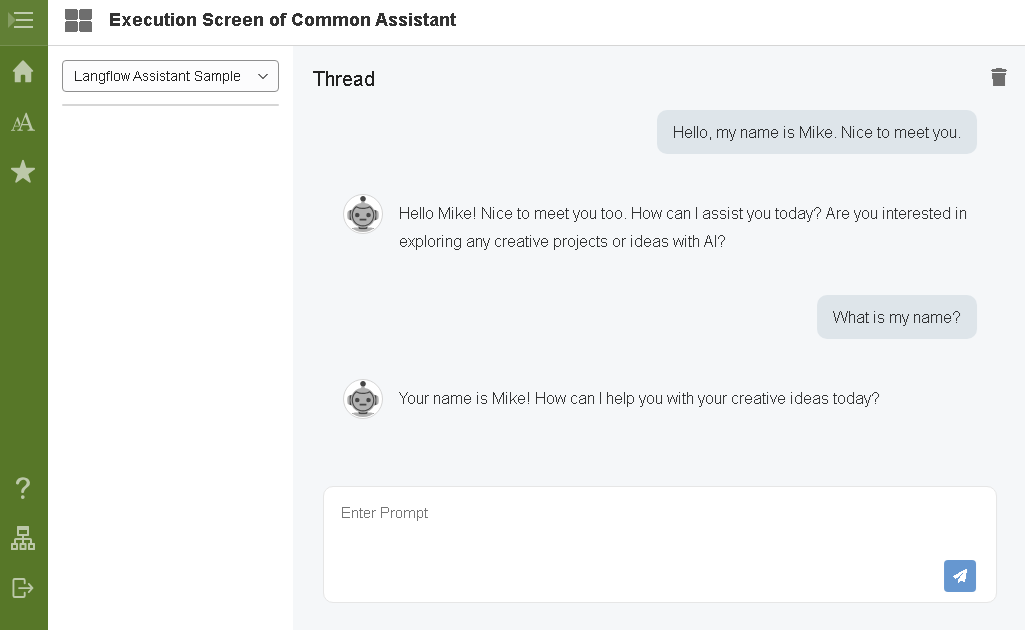This screenshot has height=630, width=1025.
Task: Click the Execution Screen of Common Assistant title
Action: pos(282,20)
